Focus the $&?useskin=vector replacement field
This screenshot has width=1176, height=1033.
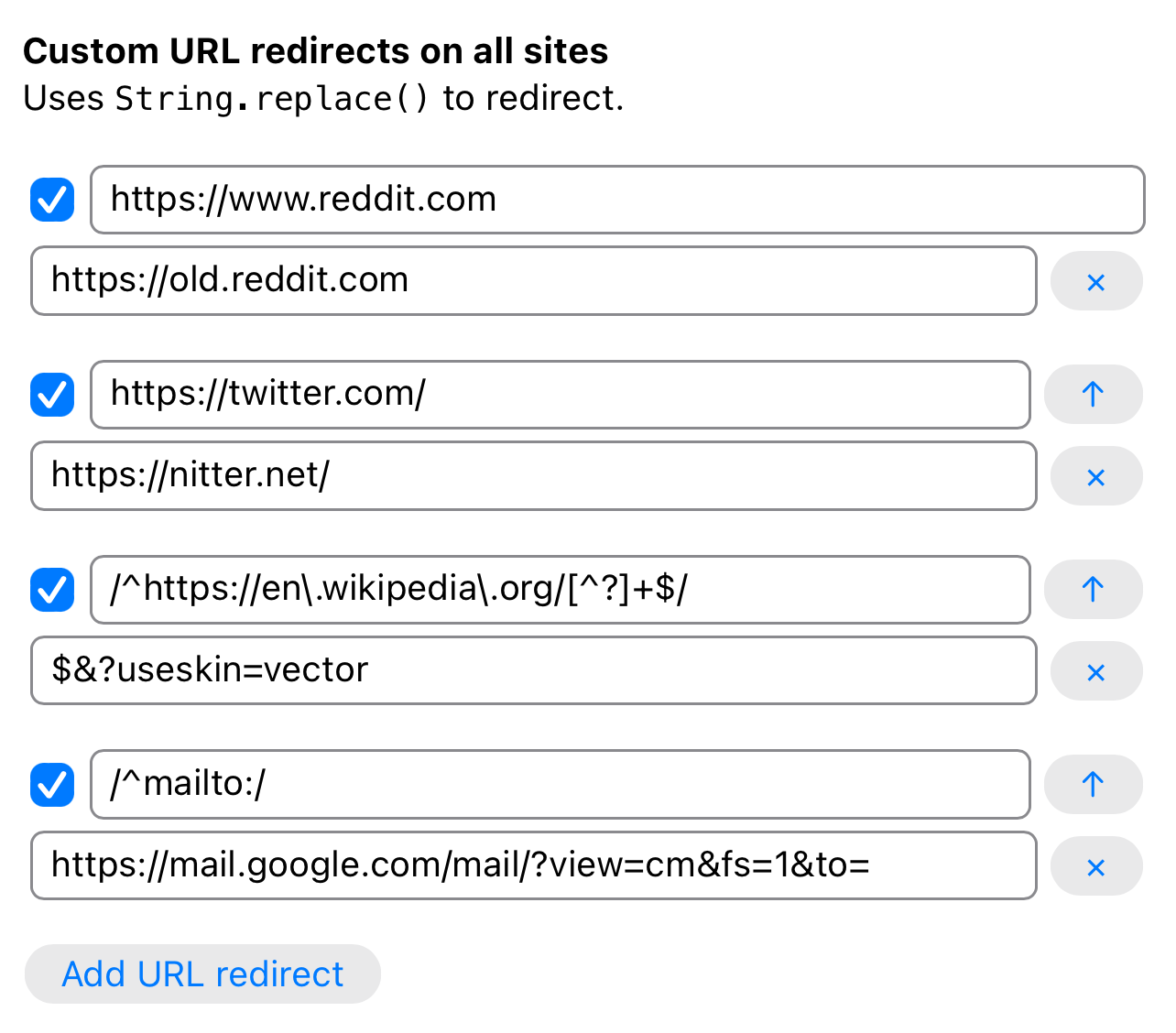(533, 670)
